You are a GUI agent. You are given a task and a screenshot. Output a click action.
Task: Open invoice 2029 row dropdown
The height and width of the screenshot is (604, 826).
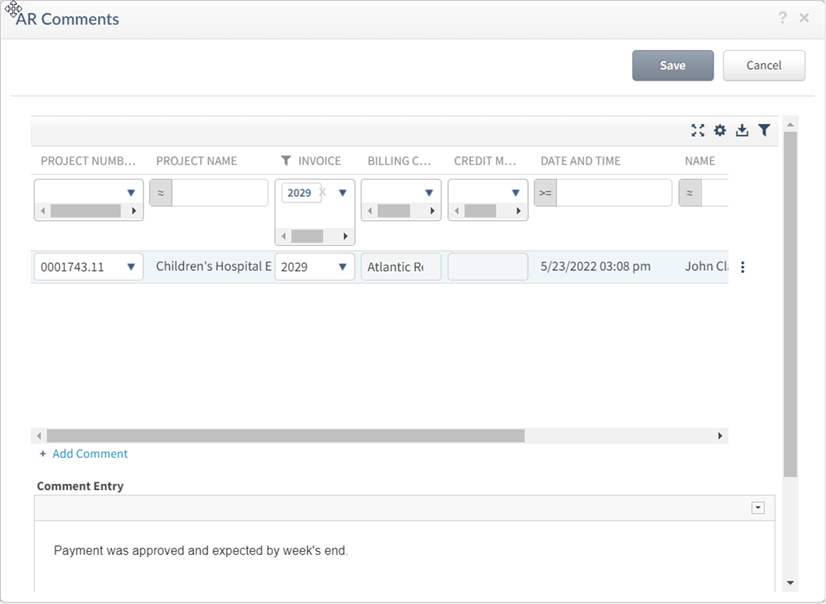[342, 267]
